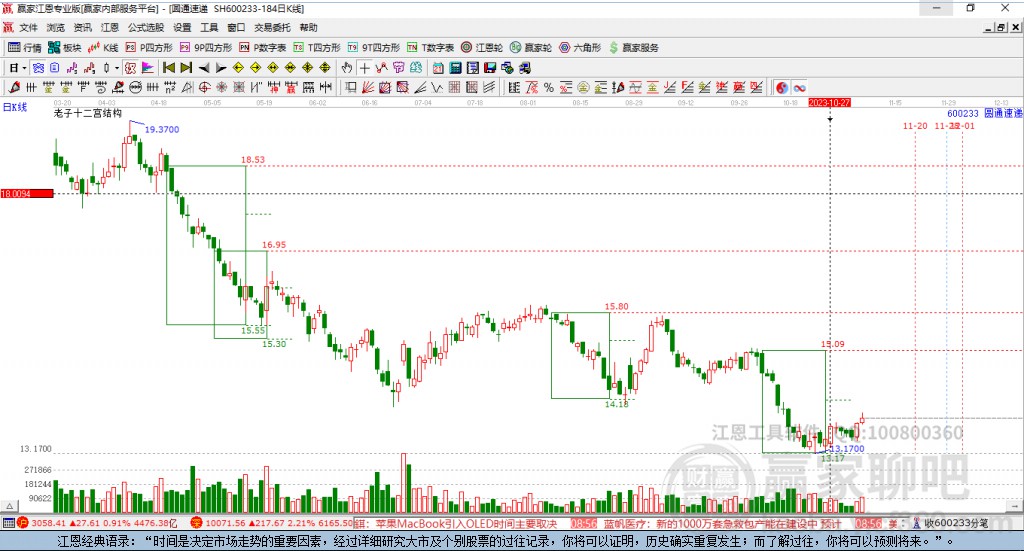Click the magenta flag chart icon
The width and height of the screenshot is (1024, 551).
coord(148,68)
